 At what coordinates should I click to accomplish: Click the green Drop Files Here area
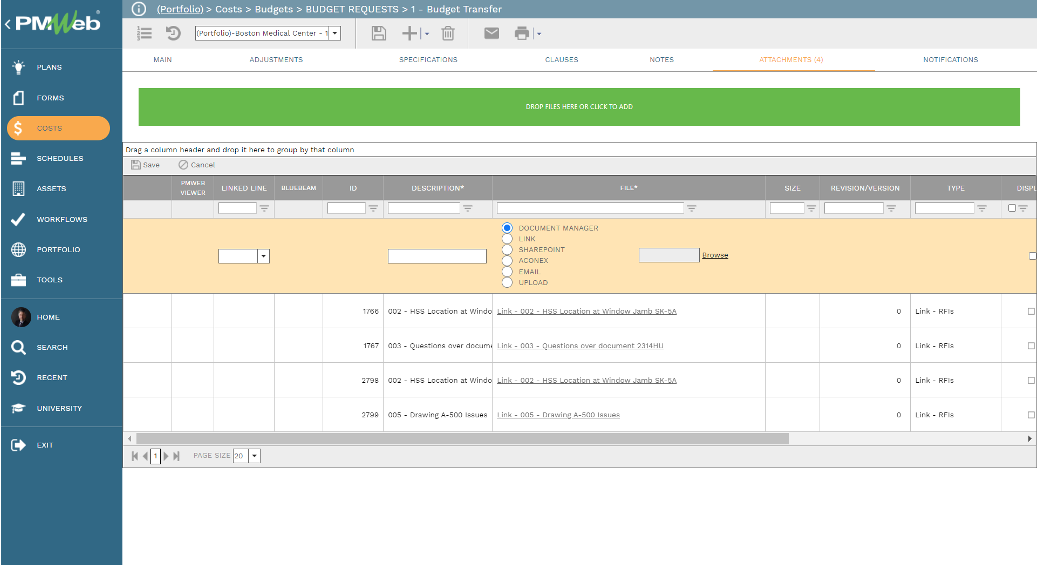(x=579, y=107)
